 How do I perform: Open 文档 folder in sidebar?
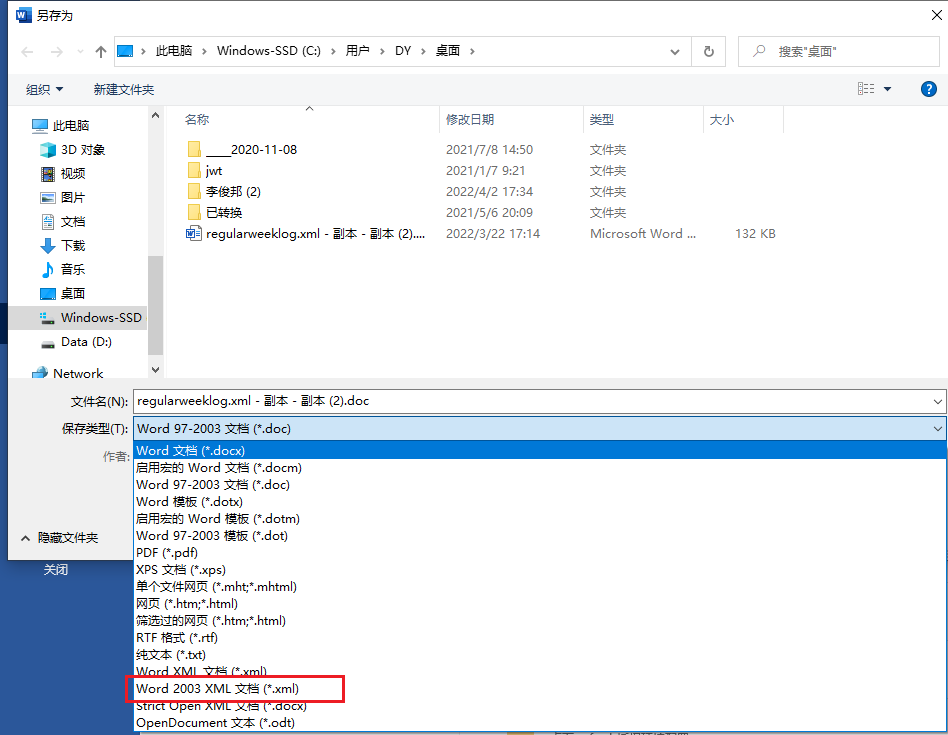[x=63, y=222]
